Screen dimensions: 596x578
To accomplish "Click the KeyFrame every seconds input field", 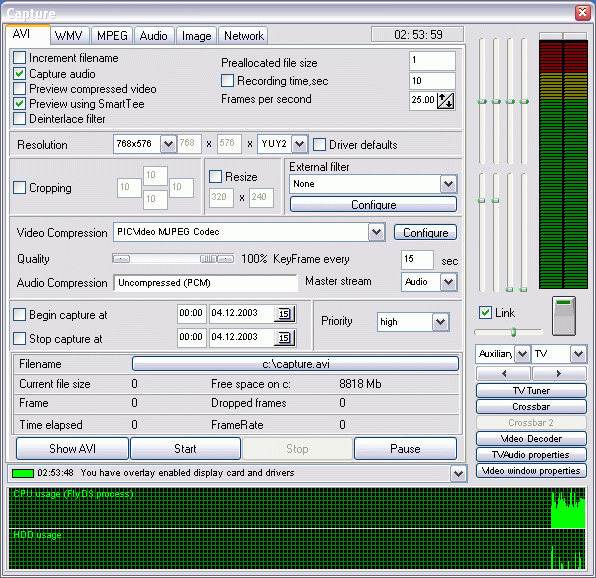I will point(417,260).
